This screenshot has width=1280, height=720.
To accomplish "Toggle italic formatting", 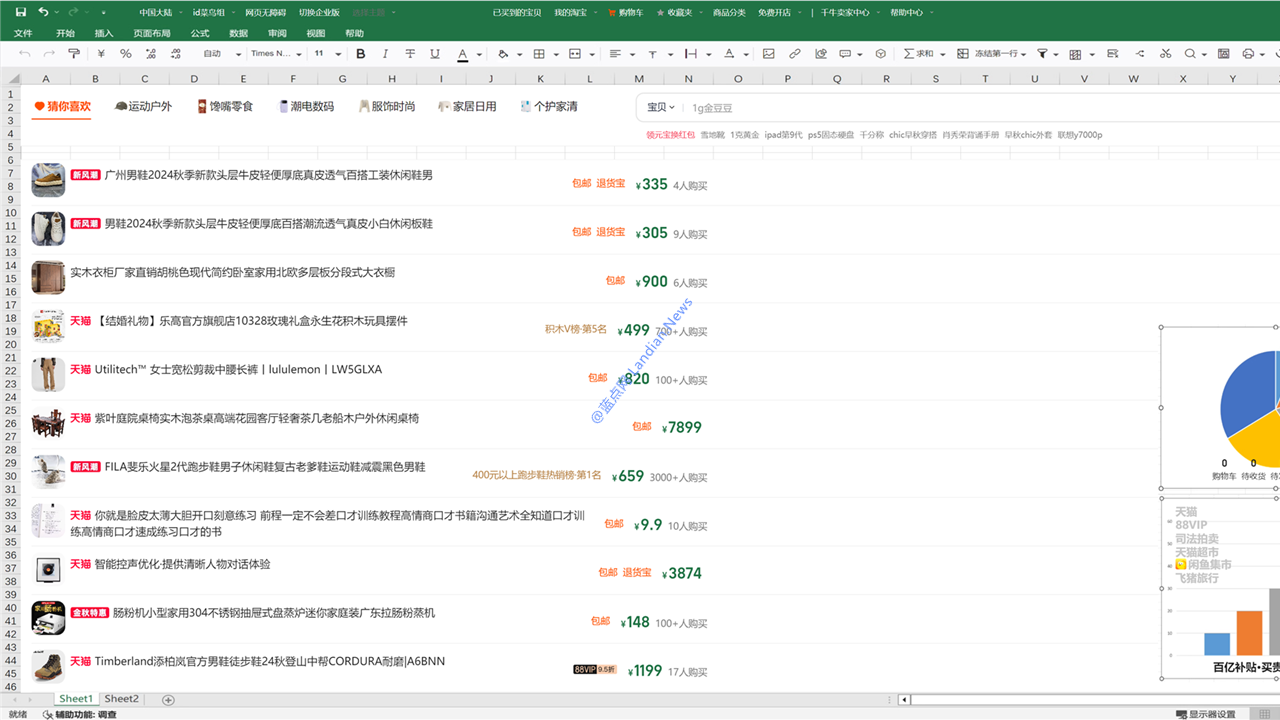I will click(386, 54).
